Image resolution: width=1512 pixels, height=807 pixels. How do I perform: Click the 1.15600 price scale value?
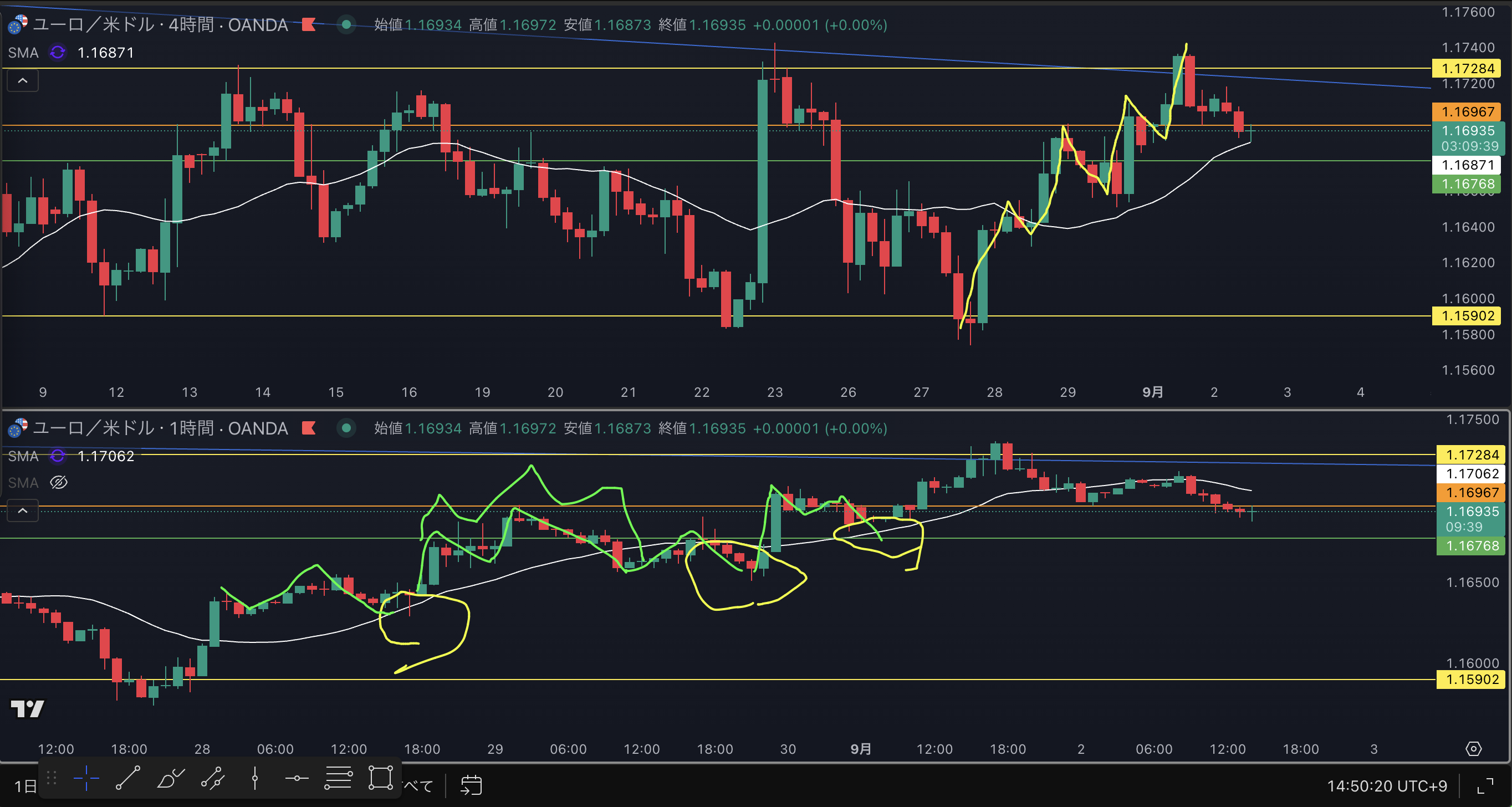[x=1468, y=370]
